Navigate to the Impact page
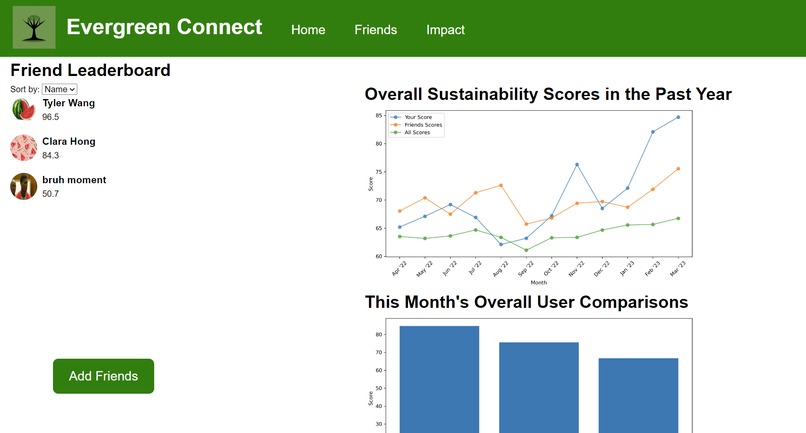806x433 pixels. pos(445,30)
